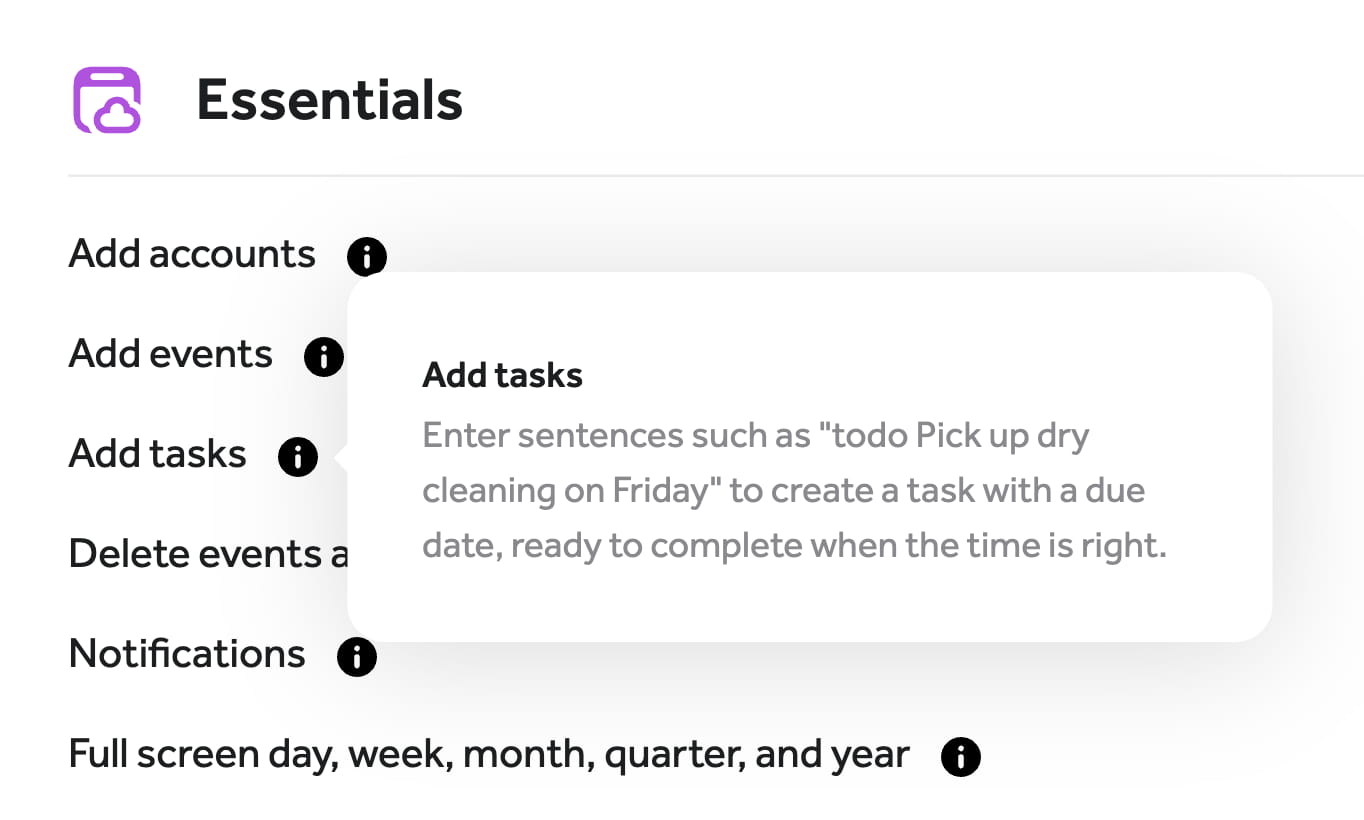Click the Essentials section heading
The width and height of the screenshot is (1364, 820).
click(x=329, y=100)
